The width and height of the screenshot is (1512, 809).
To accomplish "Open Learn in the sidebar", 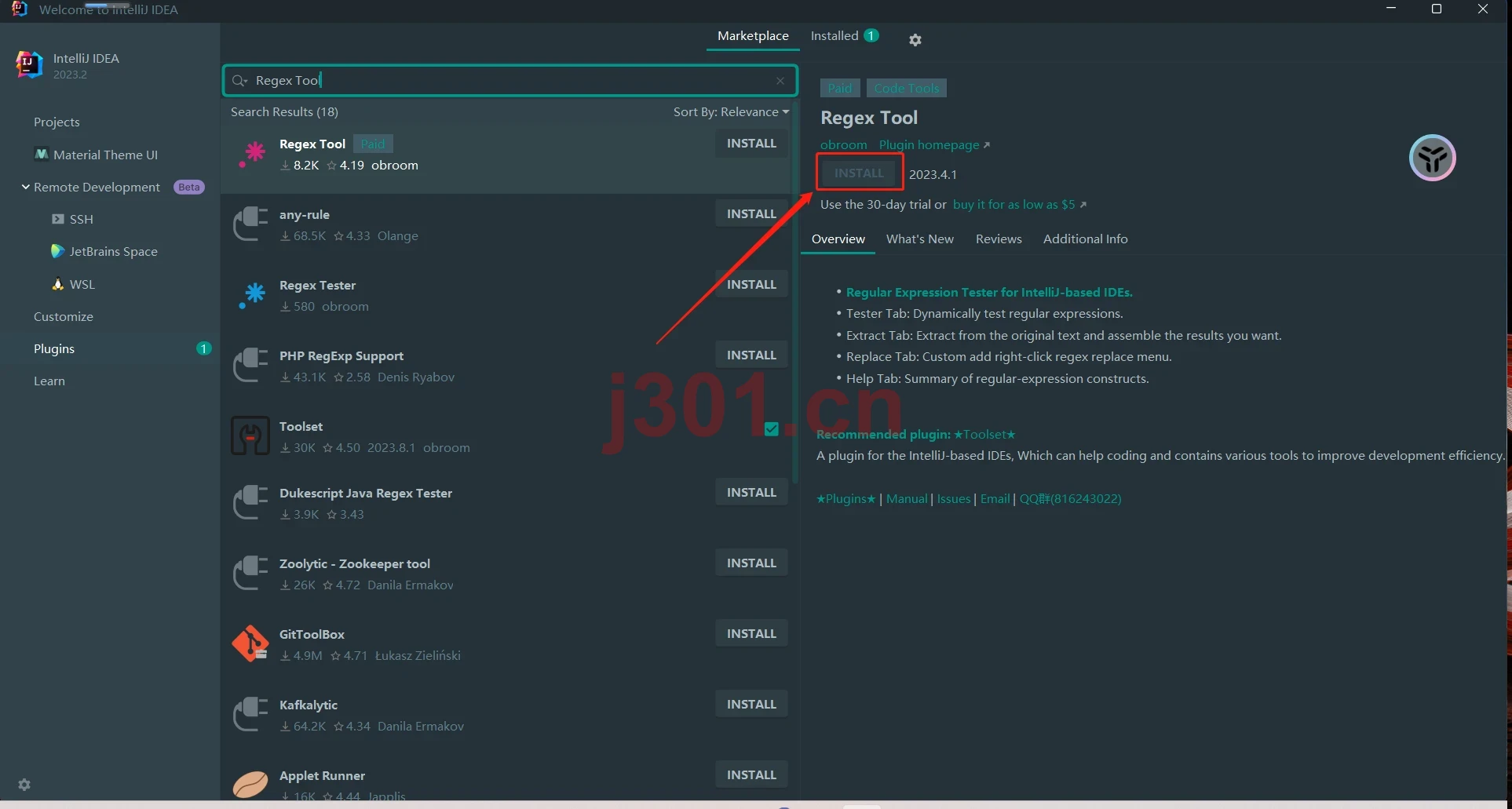I will click(49, 381).
